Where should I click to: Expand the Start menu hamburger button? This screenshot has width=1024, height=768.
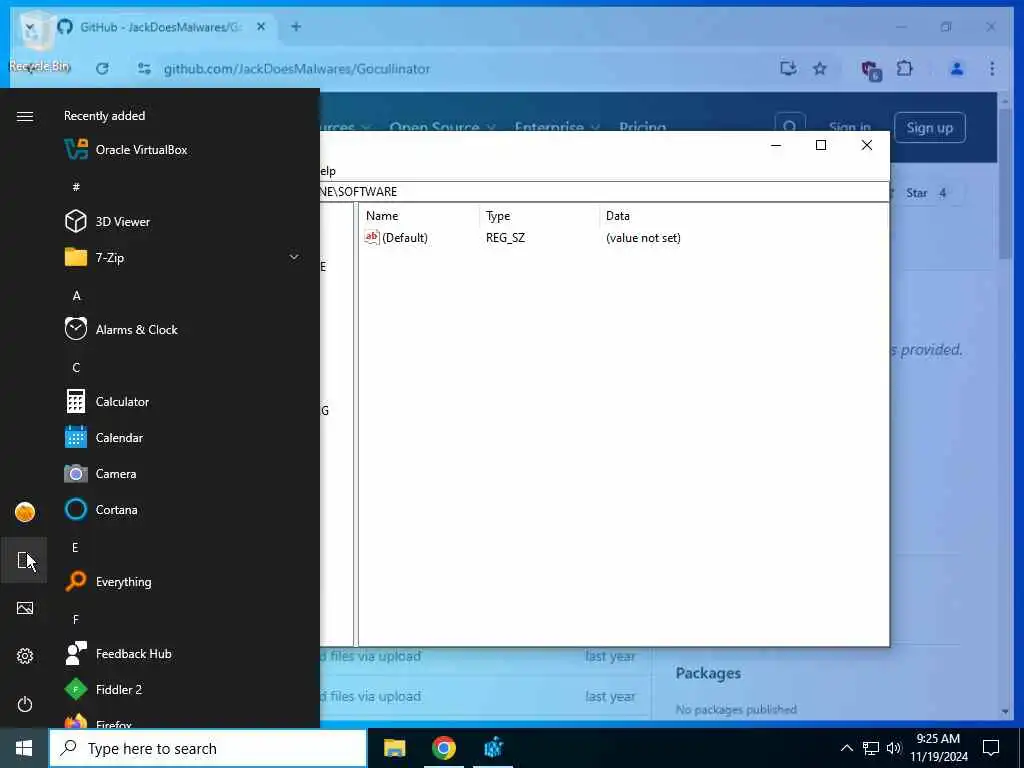tap(25, 116)
